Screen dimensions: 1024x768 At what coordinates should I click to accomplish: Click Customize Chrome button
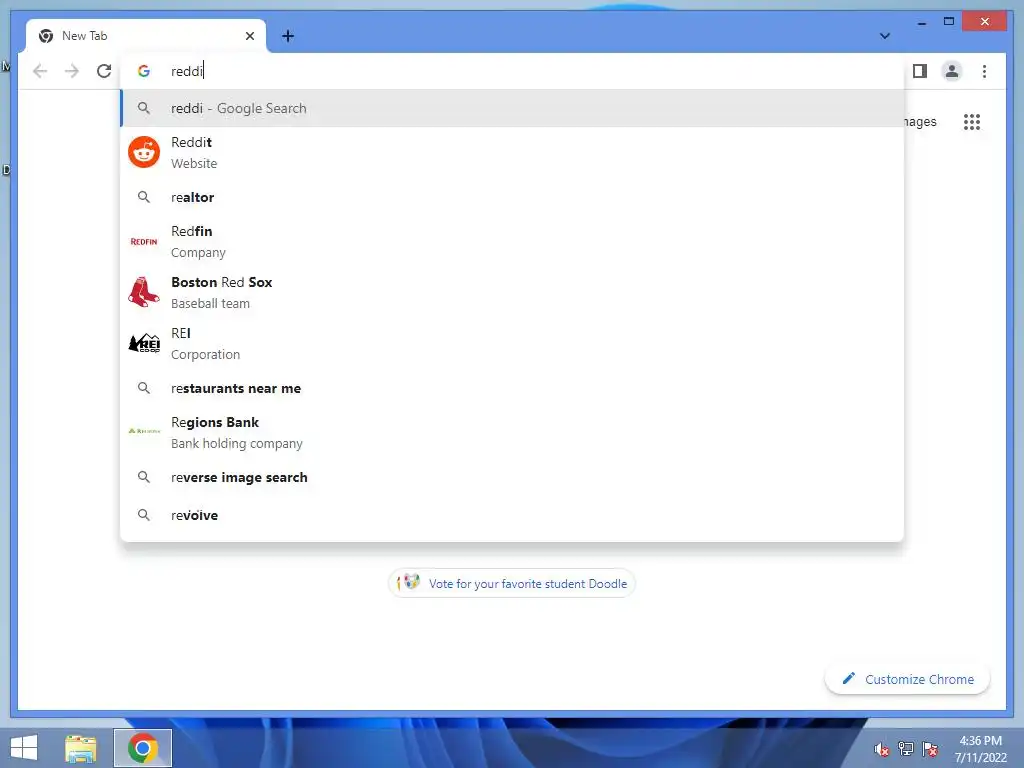click(x=907, y=679)
